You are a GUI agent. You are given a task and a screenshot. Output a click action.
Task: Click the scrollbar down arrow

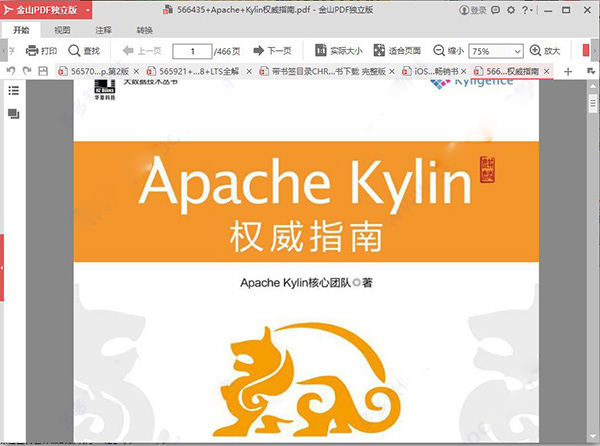(x=593, y=436)
